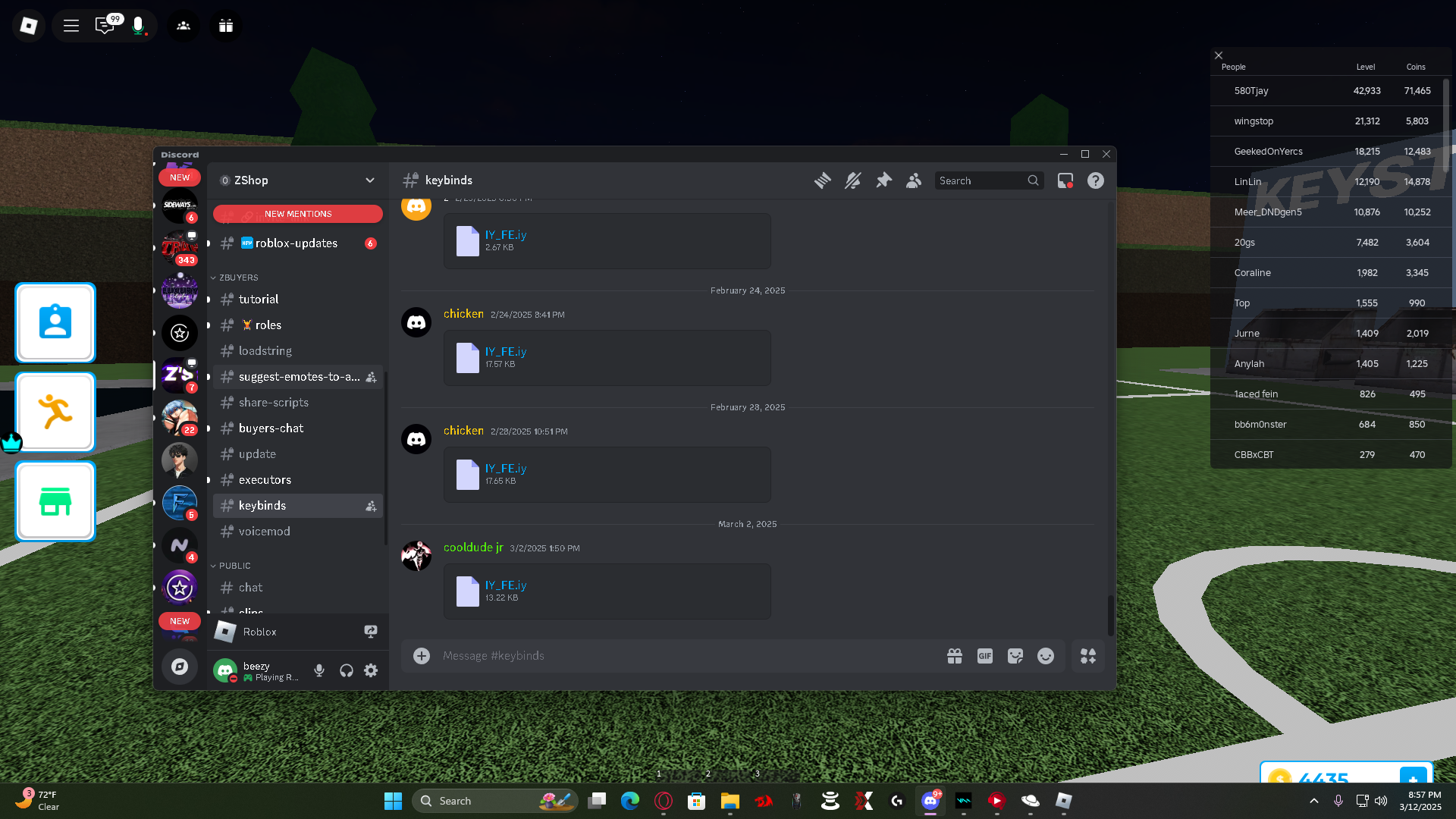Open the loadstring channel
The height and width of the screenshot is (819, 1456).
click(x=298, y=351)
